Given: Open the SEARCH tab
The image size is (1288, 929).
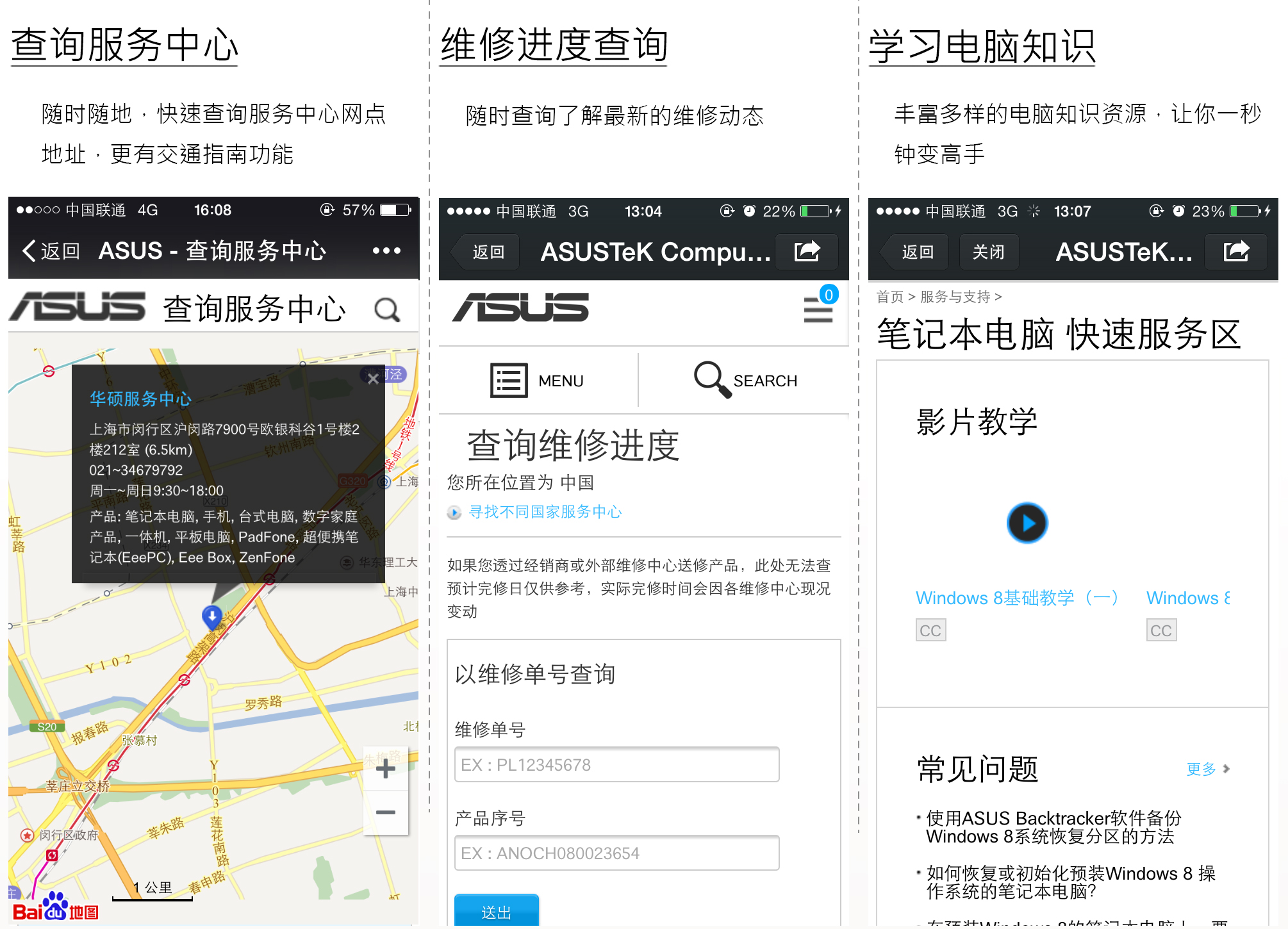Looking at the screenshot, I should pyautogui.click(x=745, y=381).
